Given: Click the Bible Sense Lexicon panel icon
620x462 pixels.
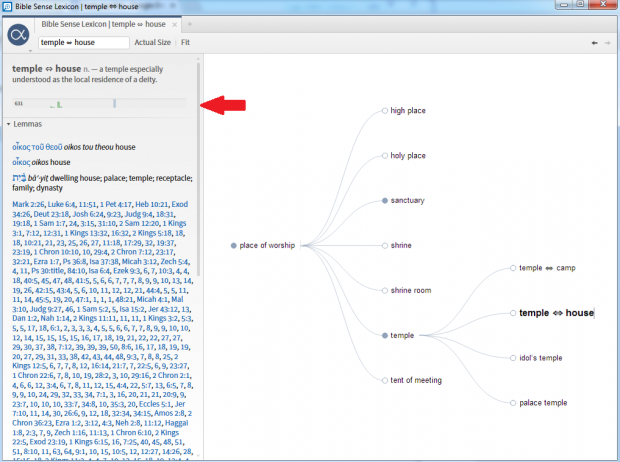Looking at the screenshot, I should 18,37.
